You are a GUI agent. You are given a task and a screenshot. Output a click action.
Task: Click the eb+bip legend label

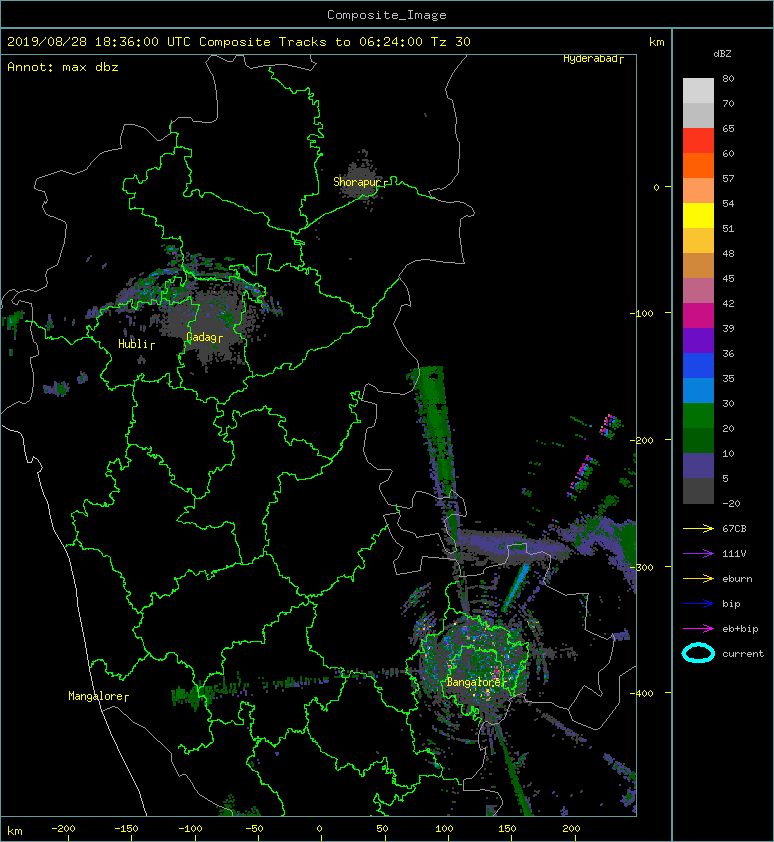point(740,629)
